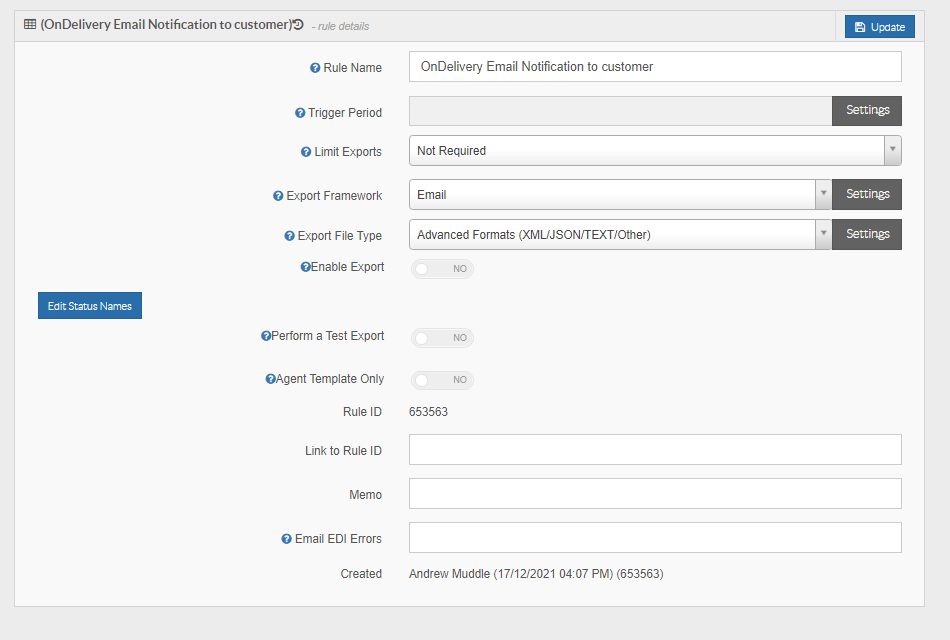
Task: Click the help icon beside Trigger Period
Action: pos(300,113)
